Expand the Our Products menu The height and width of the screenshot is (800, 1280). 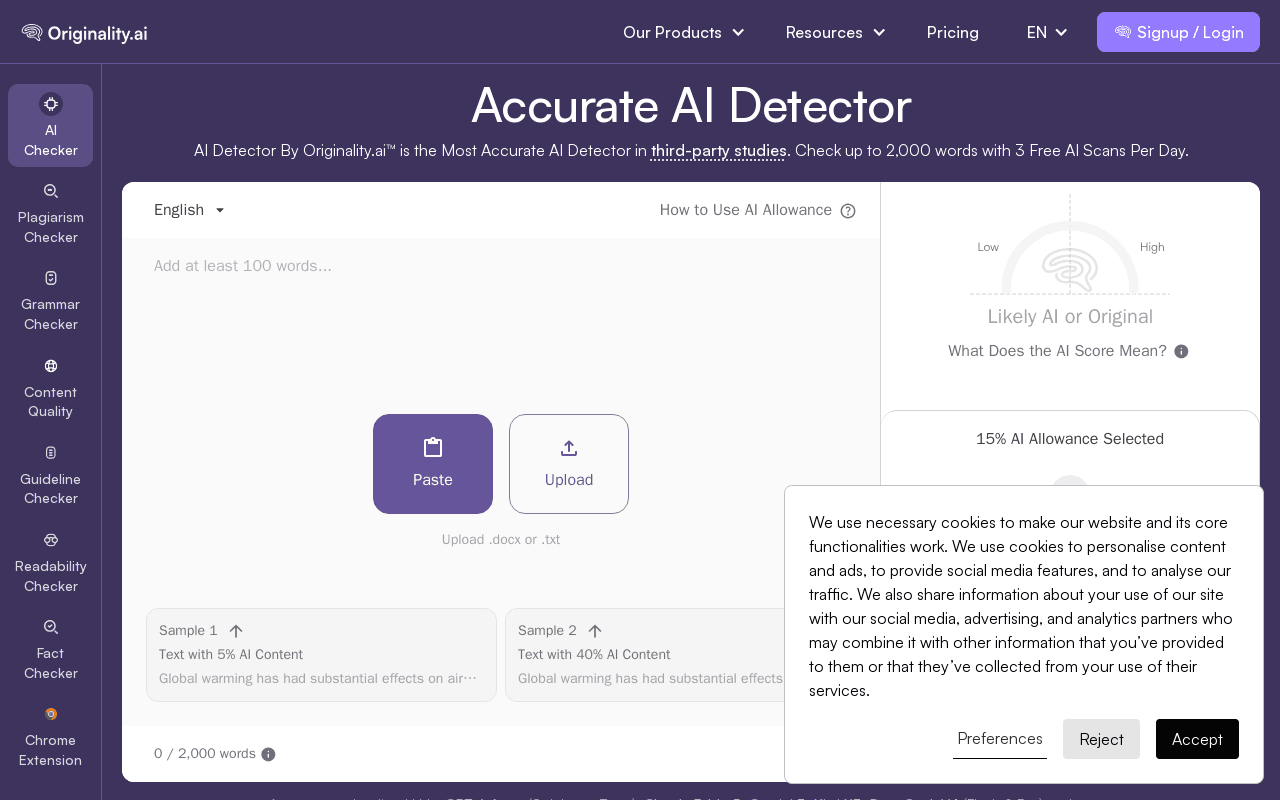coord(683,32)
